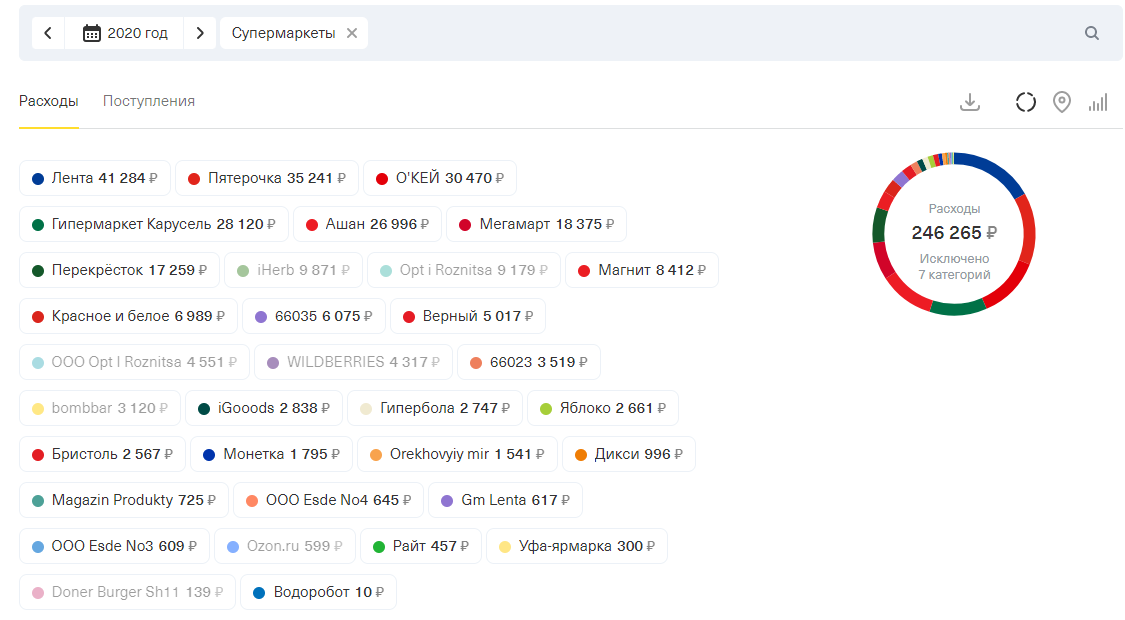1125x620 pixels.
Task: Click the Красное и белое 6 989 ₽ chip
Action: point(128,316)
